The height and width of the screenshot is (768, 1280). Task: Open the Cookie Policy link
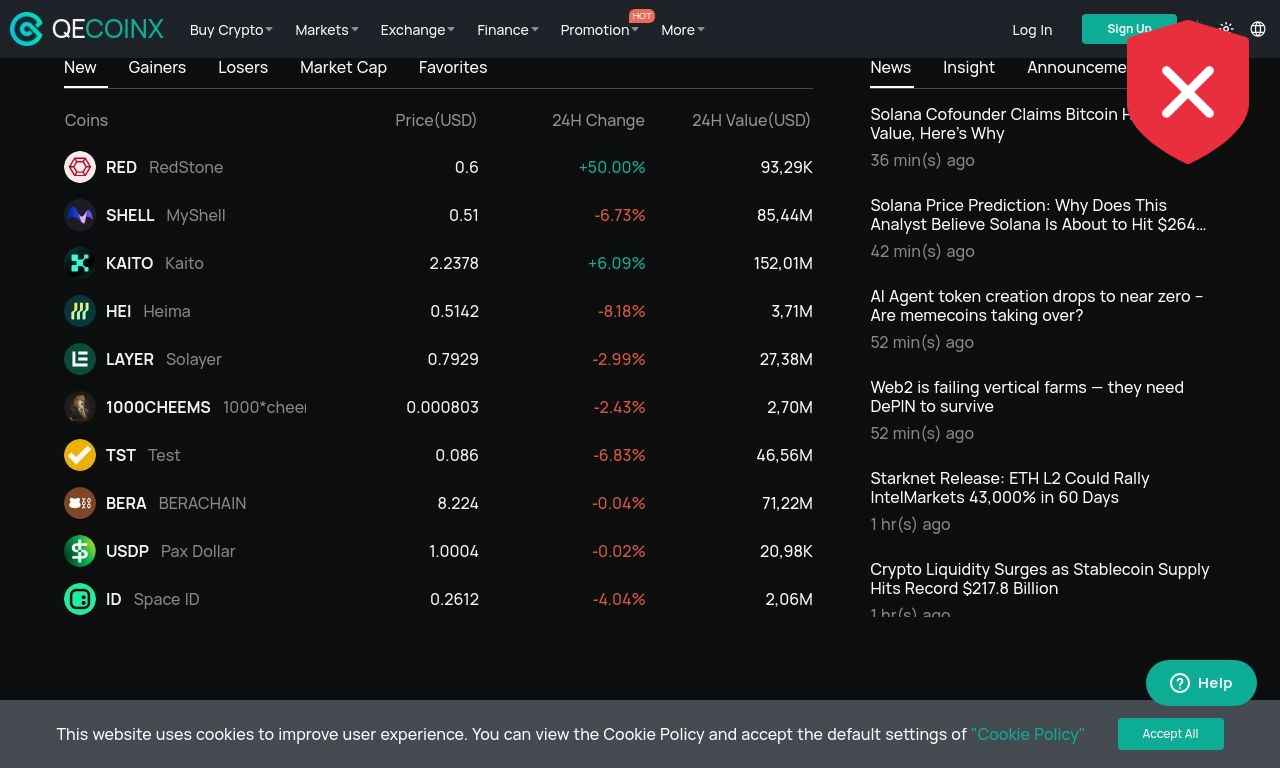coord(1028,734)
